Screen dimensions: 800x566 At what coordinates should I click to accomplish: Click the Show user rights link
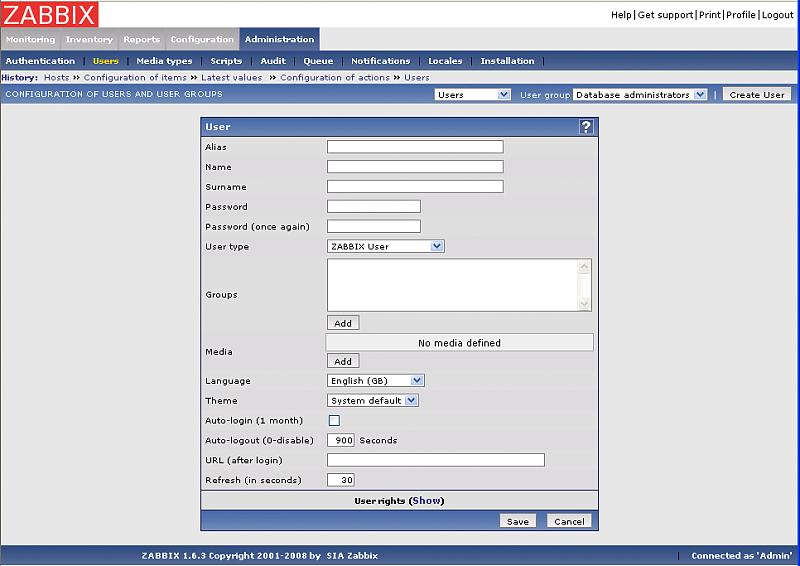pyautogui.click(x=426, y=501)
